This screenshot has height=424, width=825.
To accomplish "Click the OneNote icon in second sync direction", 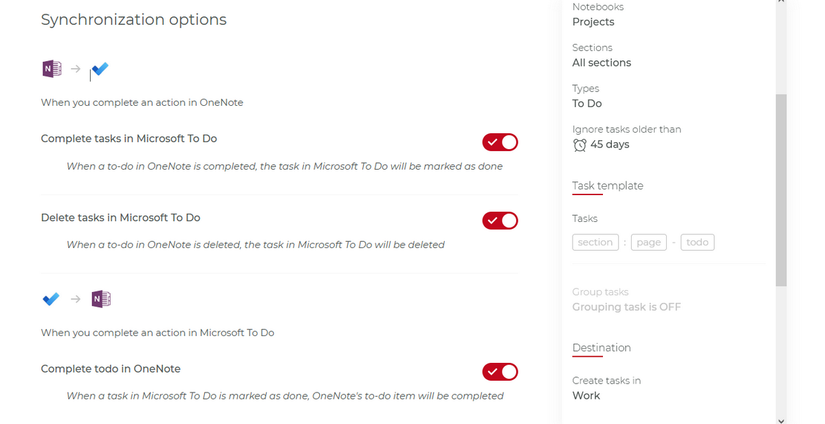I will (100, 299).
